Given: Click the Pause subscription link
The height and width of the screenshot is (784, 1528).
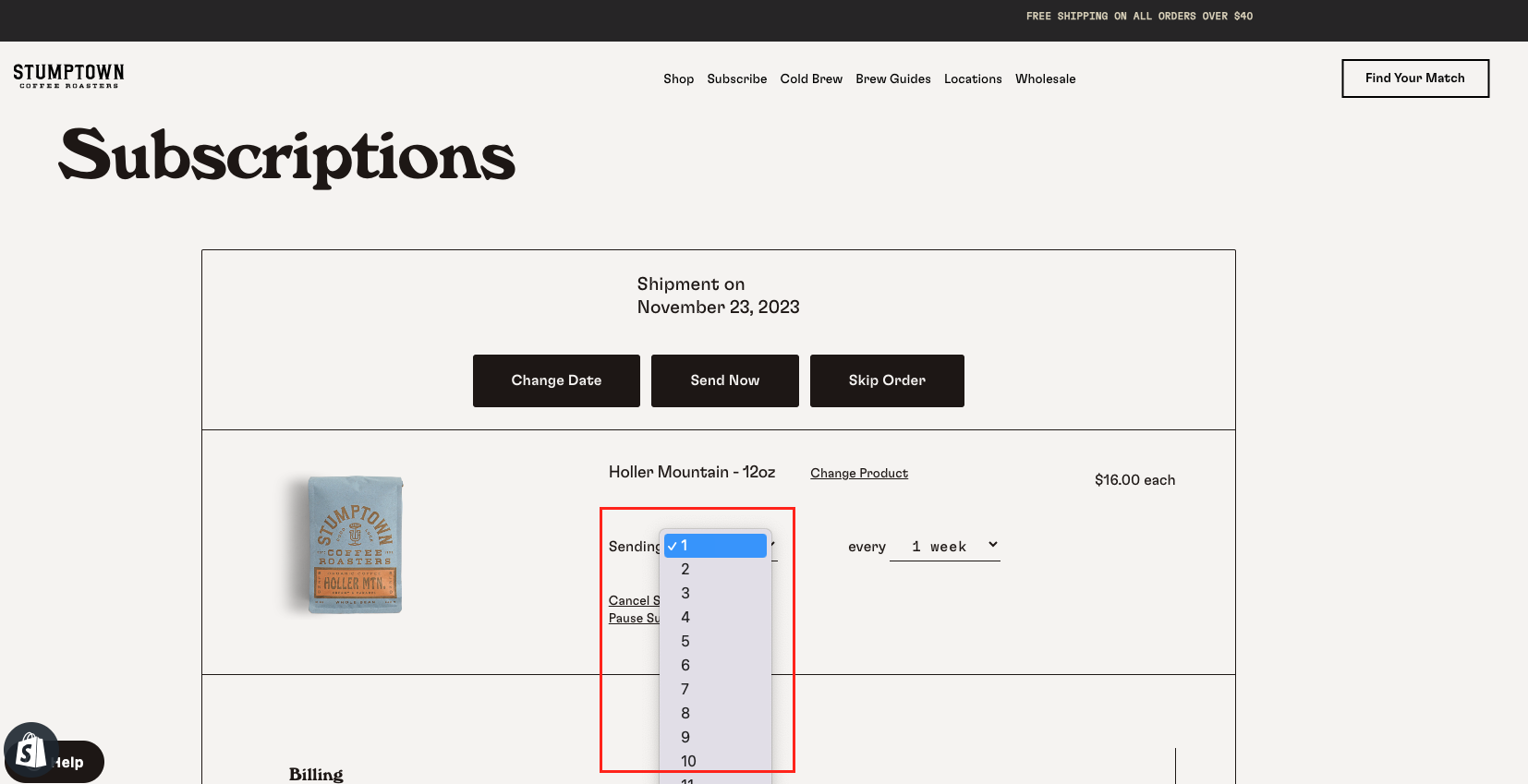Looking at the screenshot, I should click(x=634, y=618).
